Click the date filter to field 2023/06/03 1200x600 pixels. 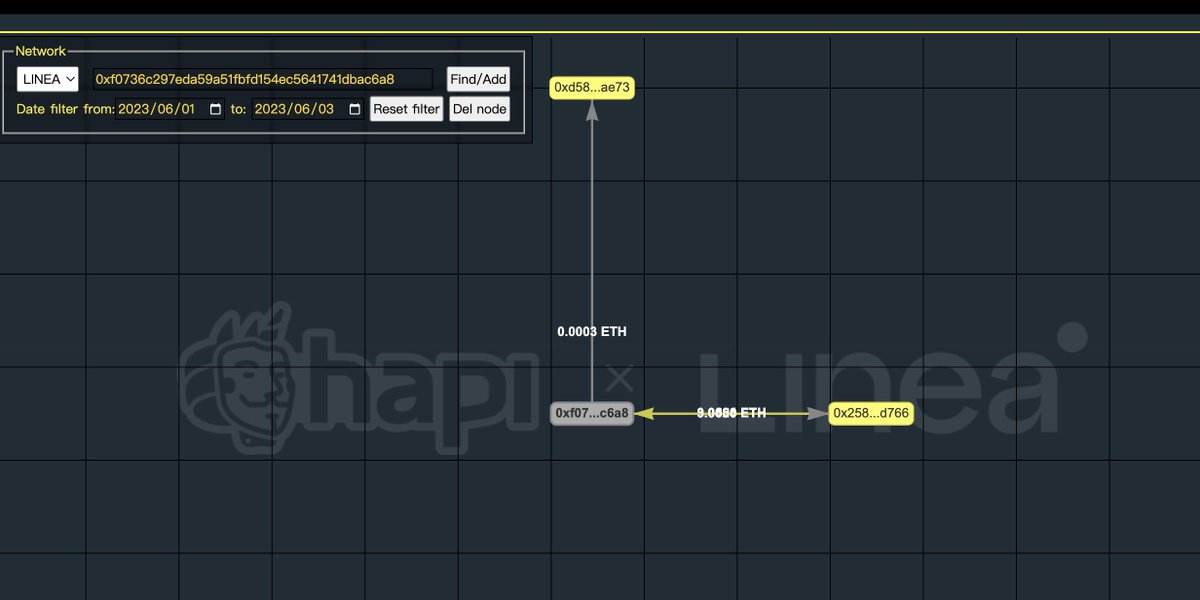(x=308, y=109)
